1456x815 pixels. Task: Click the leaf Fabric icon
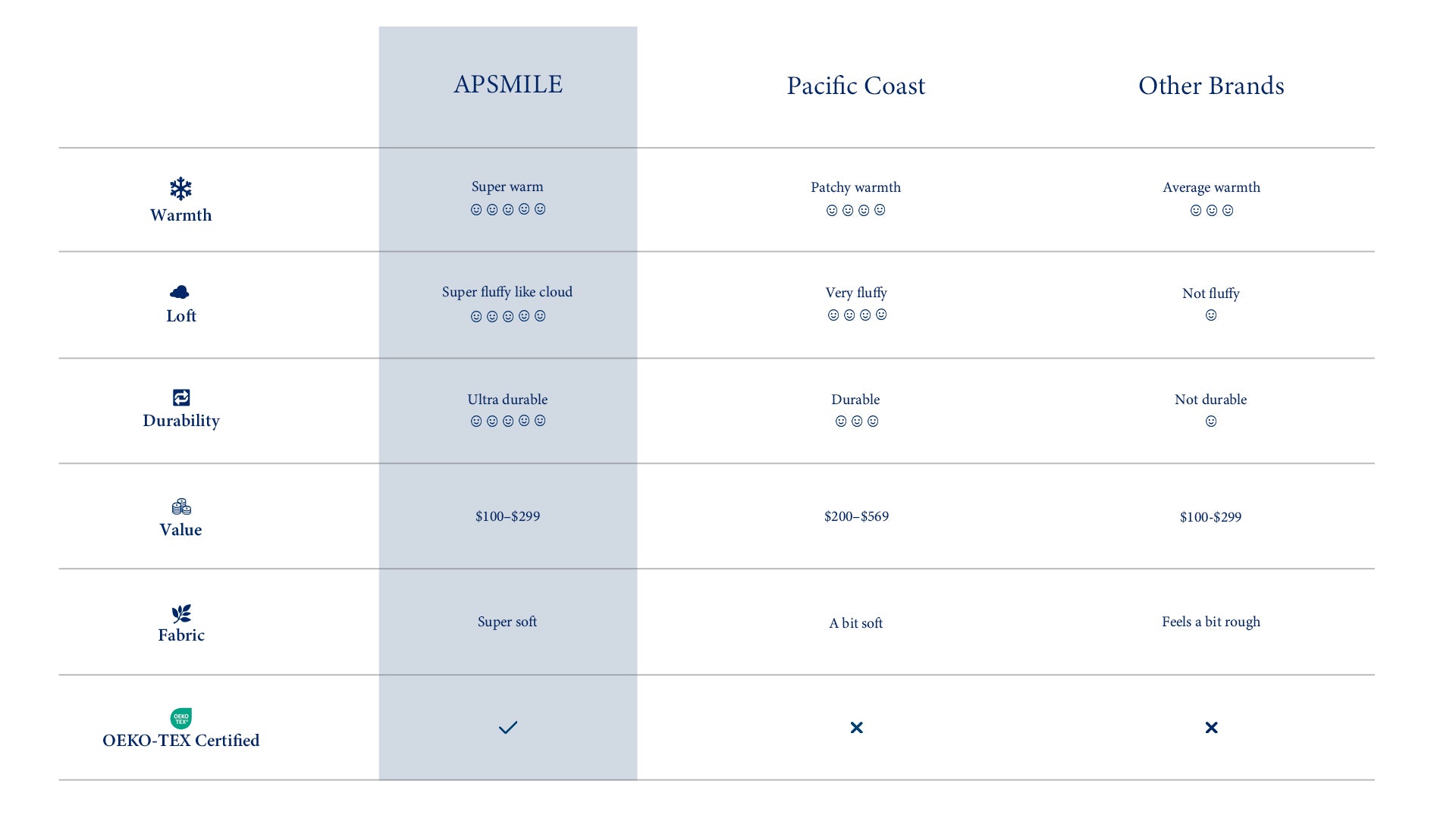181,613
